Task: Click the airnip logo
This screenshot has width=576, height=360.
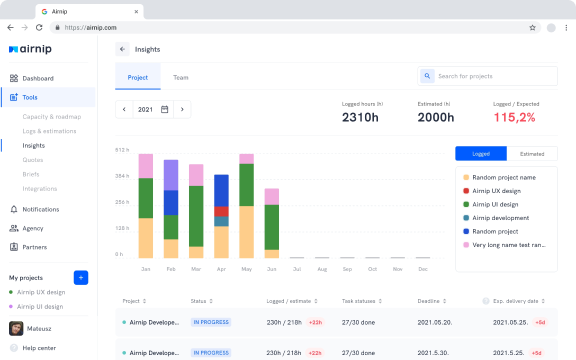Action: click(x=30, y=49)
